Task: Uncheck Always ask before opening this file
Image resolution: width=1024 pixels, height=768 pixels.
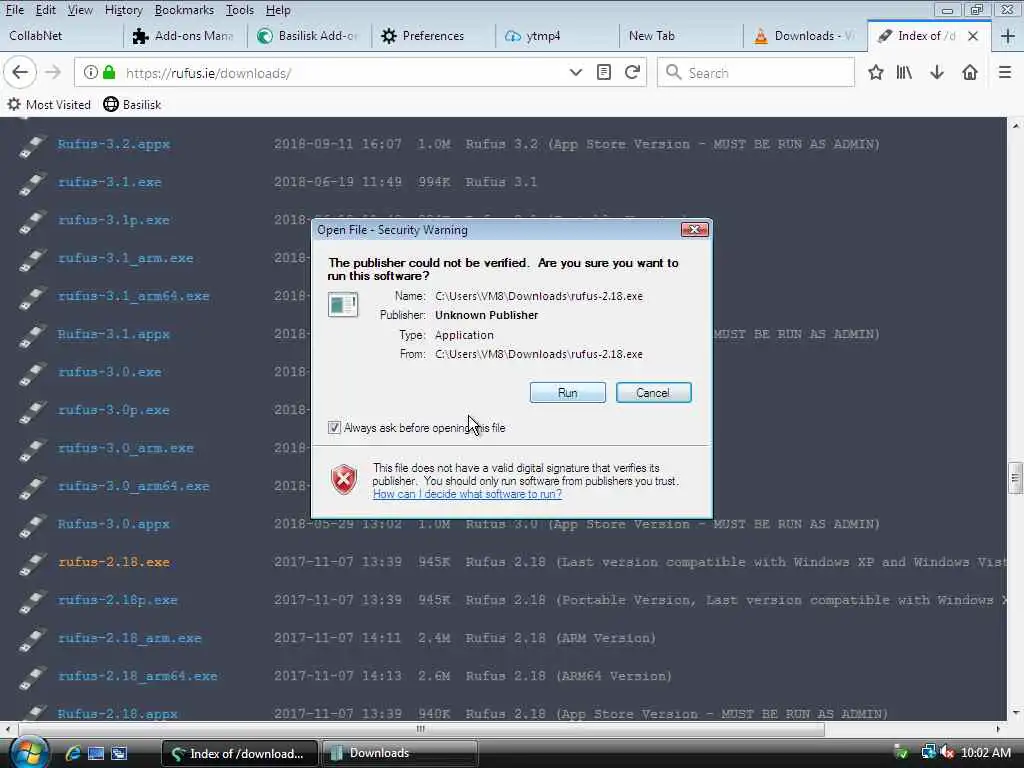Action: pos(334,428)
